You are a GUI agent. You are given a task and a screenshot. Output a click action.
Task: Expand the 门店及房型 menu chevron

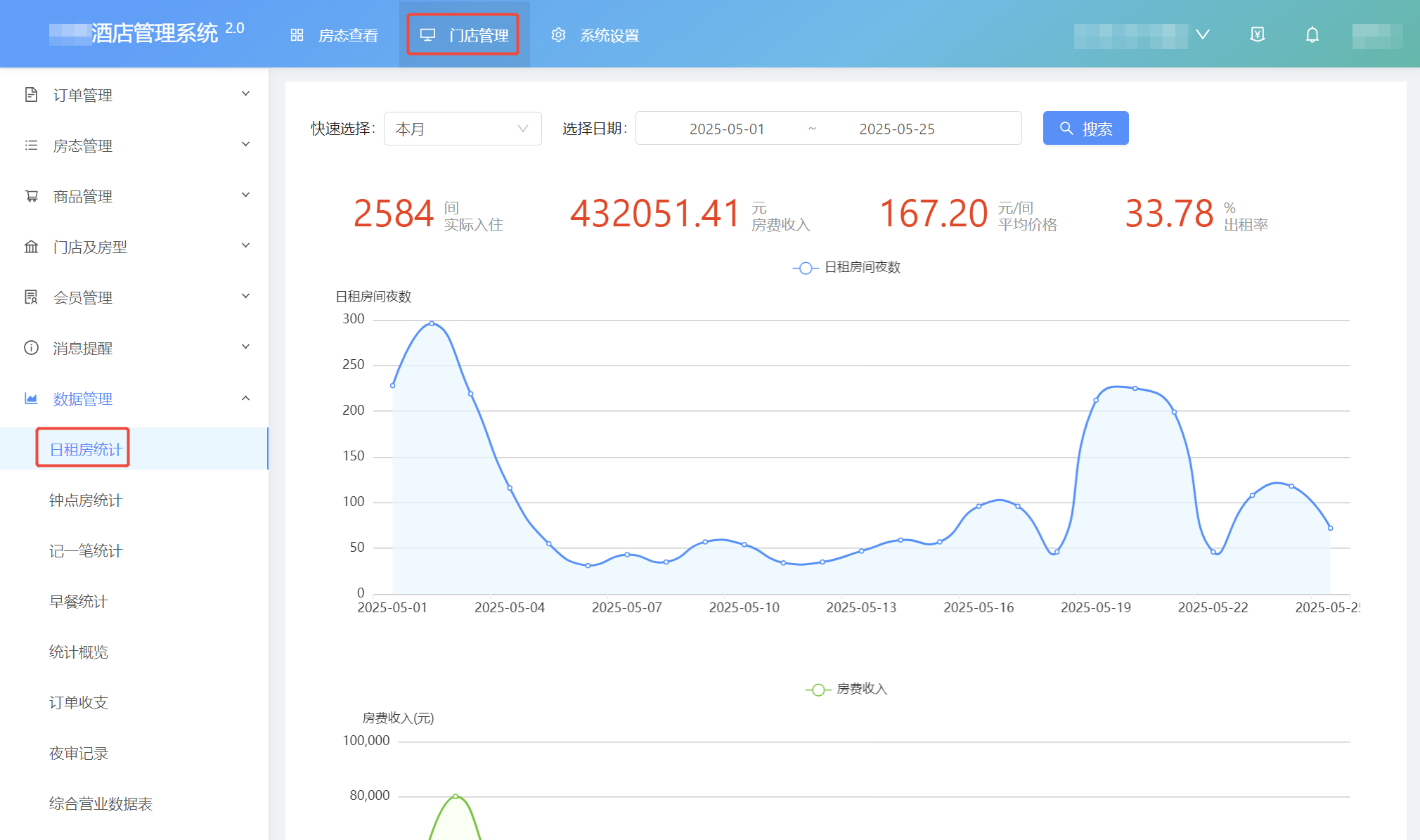coord(245,246)
